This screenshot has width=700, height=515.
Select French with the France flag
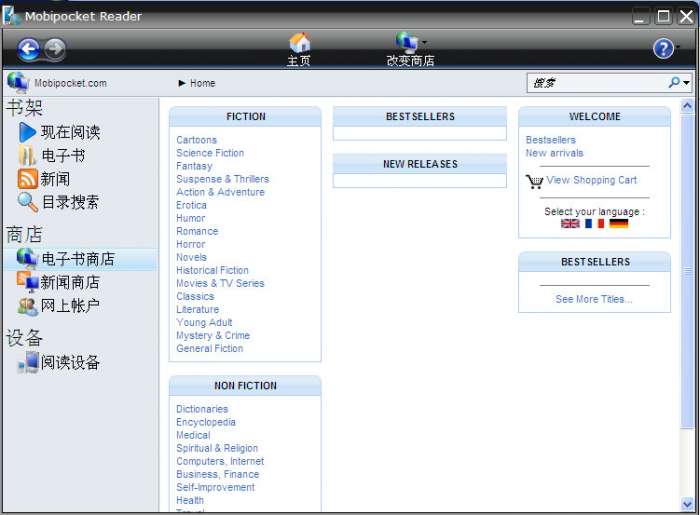[594, 223]
